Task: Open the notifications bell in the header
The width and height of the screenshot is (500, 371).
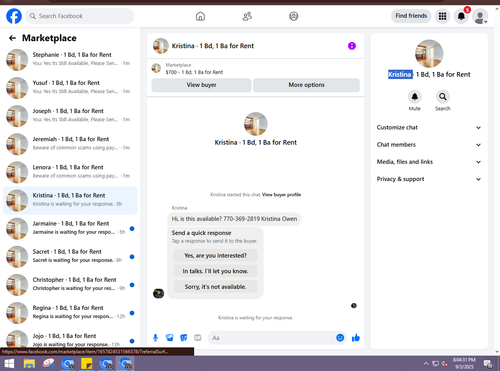Action: pos(461,16)
